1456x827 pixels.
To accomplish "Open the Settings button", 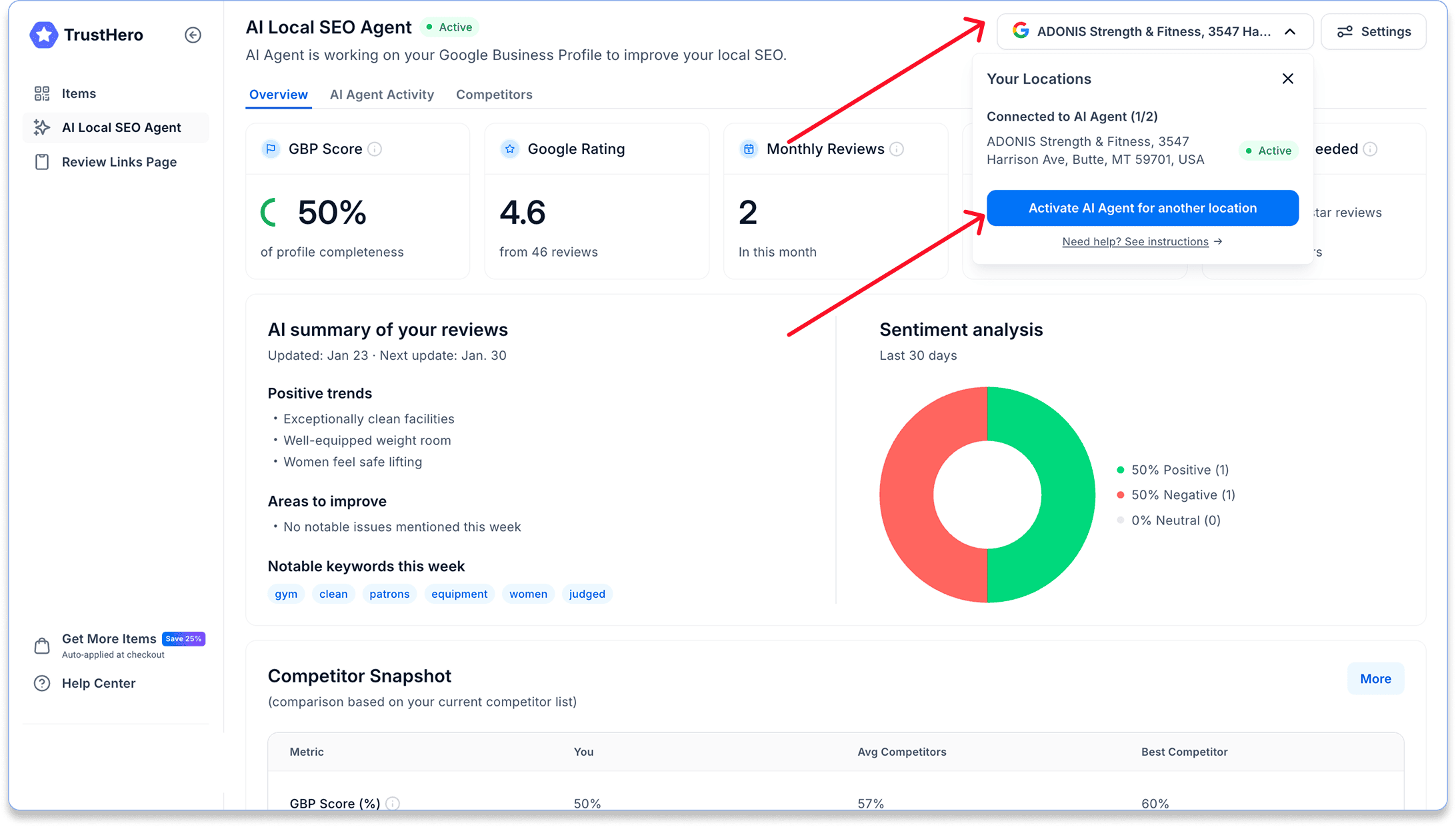I will pyautogui.click(x=1373, y=31).
